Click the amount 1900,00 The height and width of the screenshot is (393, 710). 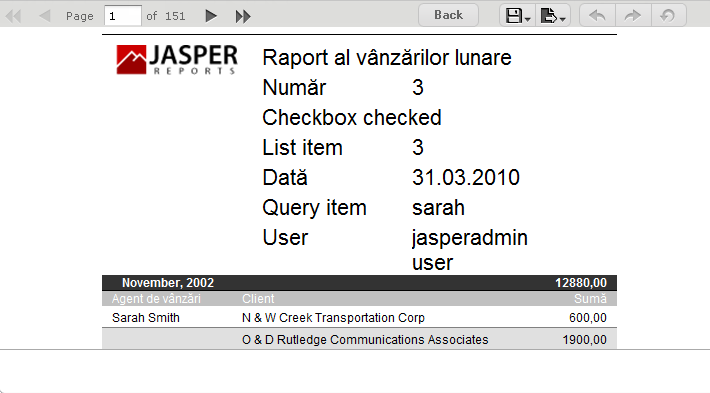(x=585, y=340)
